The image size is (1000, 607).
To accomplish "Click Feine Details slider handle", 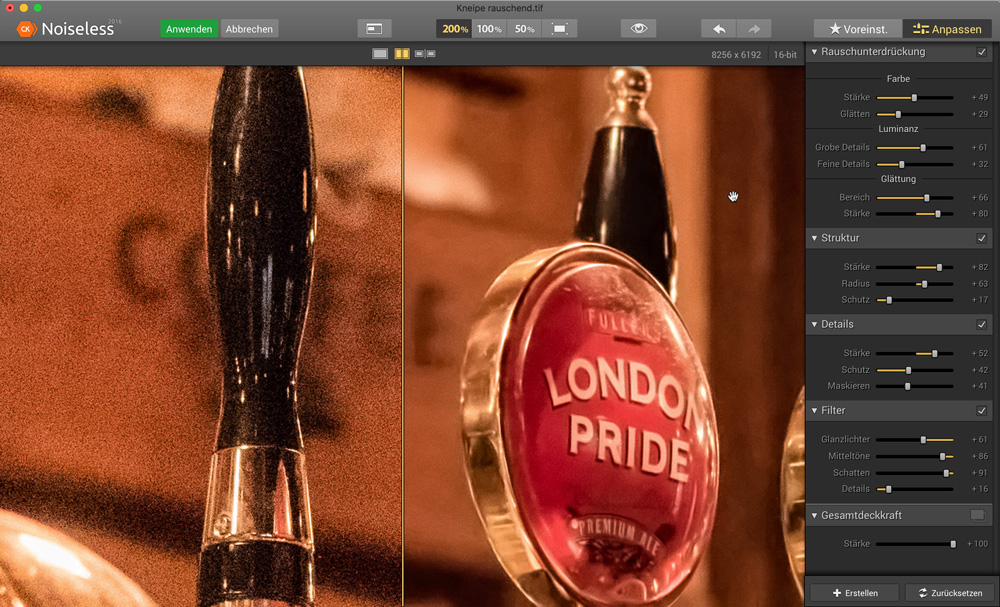I will point(901,164).
